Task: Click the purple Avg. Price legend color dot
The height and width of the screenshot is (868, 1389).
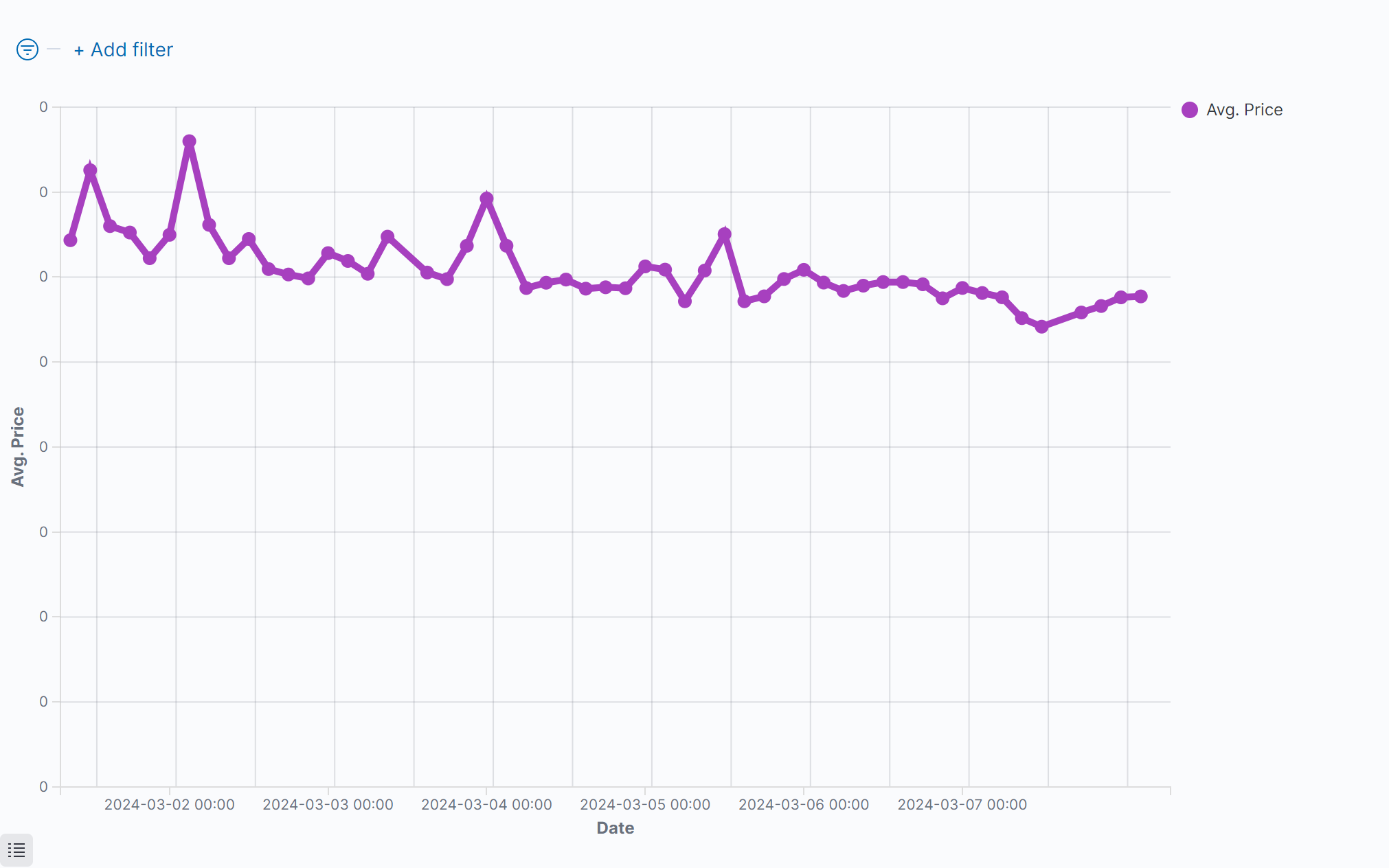Action: click(1190, 110)
